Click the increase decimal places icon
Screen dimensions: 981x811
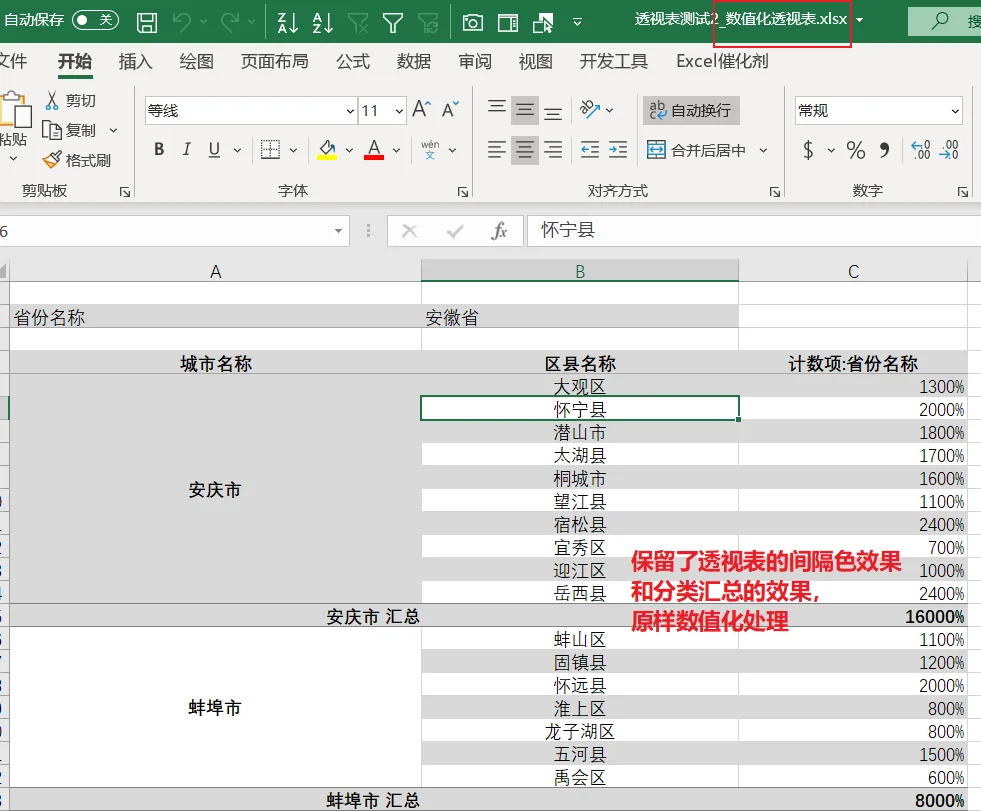pos(920,150)
